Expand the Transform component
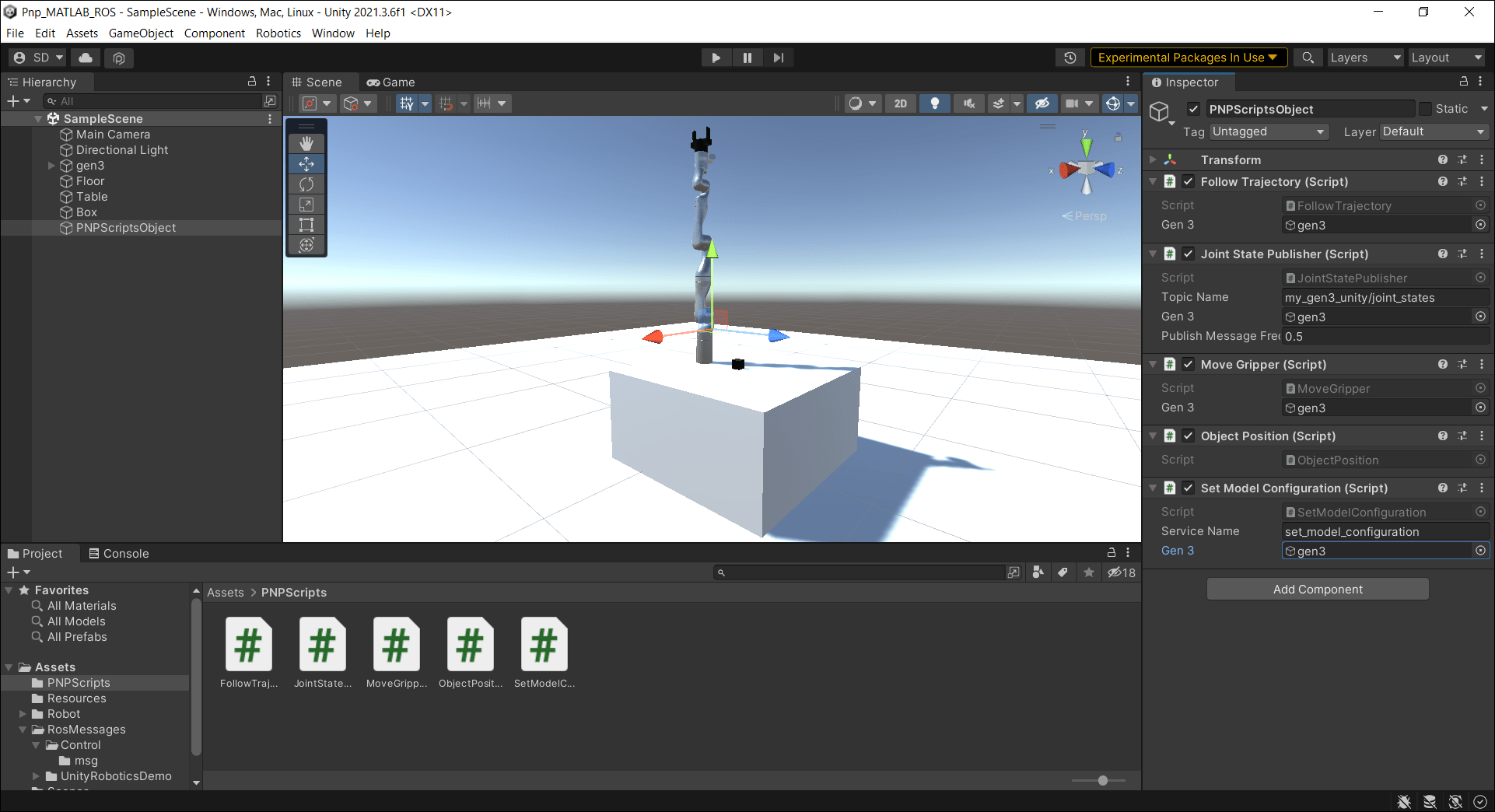Image resolution: width=1495 pixels, height=812 pixels. coord(1153,160)
